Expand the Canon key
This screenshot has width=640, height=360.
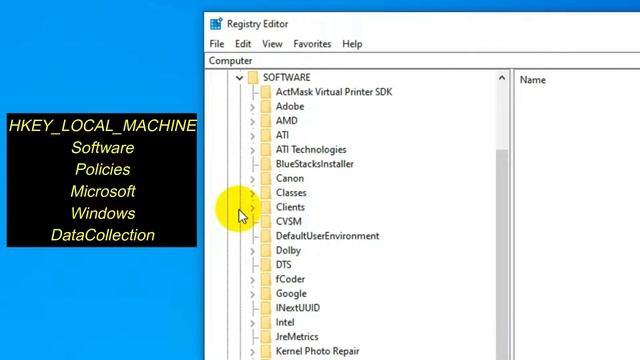tap(252, 179)
